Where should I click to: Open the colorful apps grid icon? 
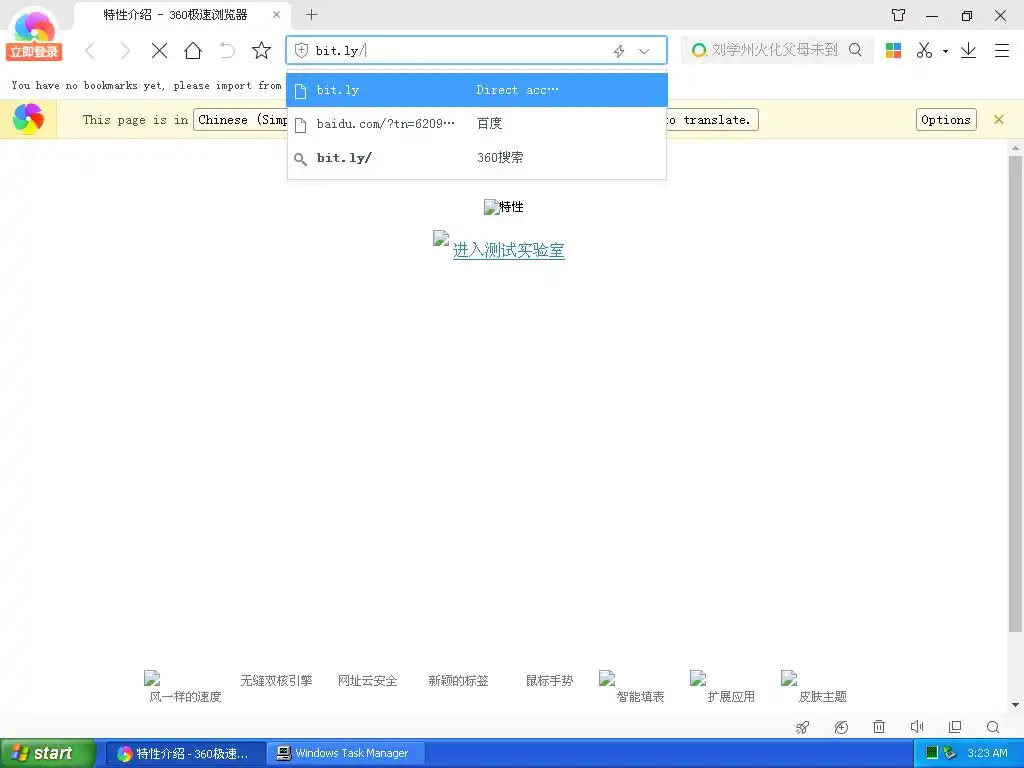click(893, 50)
